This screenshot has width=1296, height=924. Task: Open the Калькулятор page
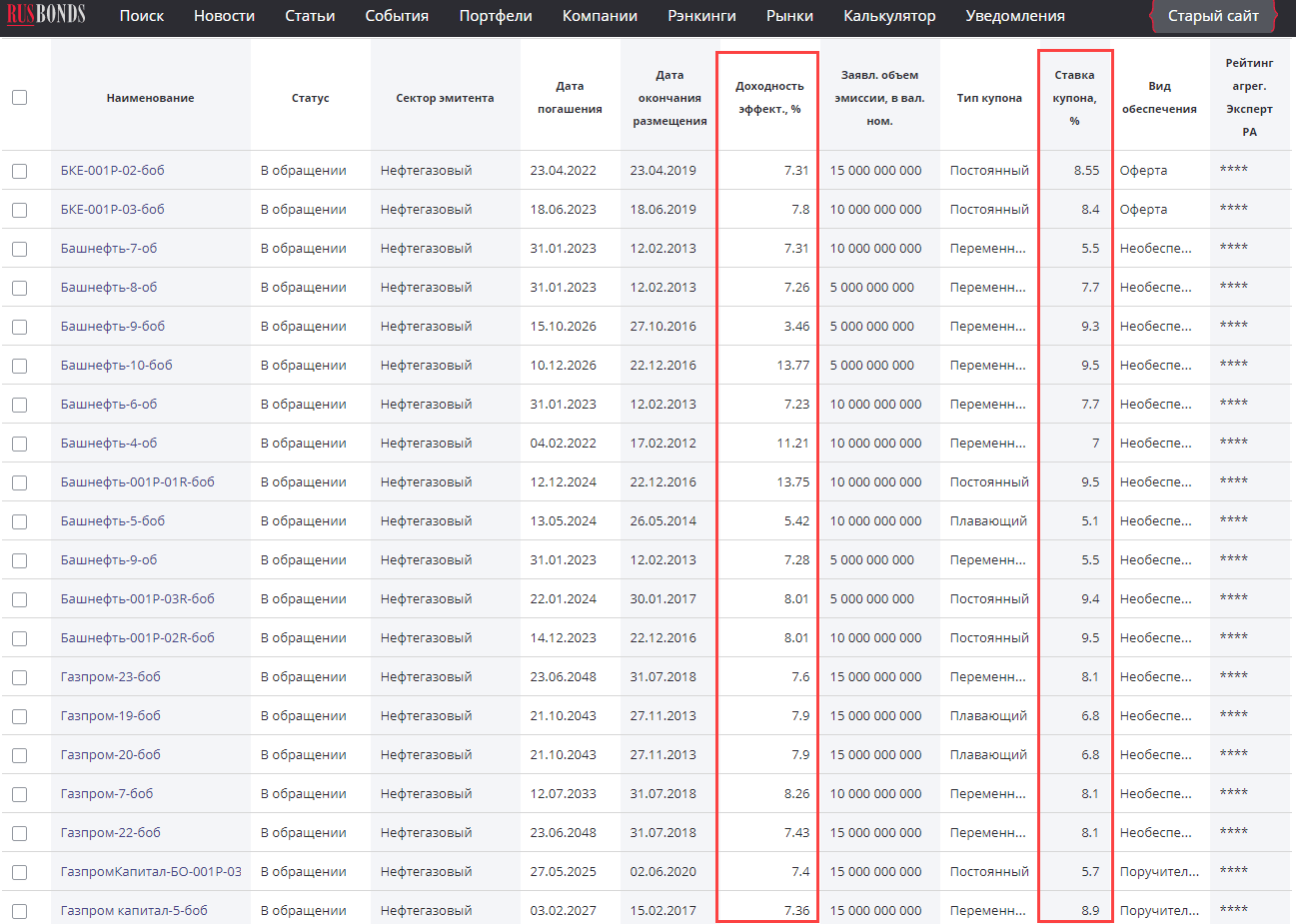tap(889, 16)
